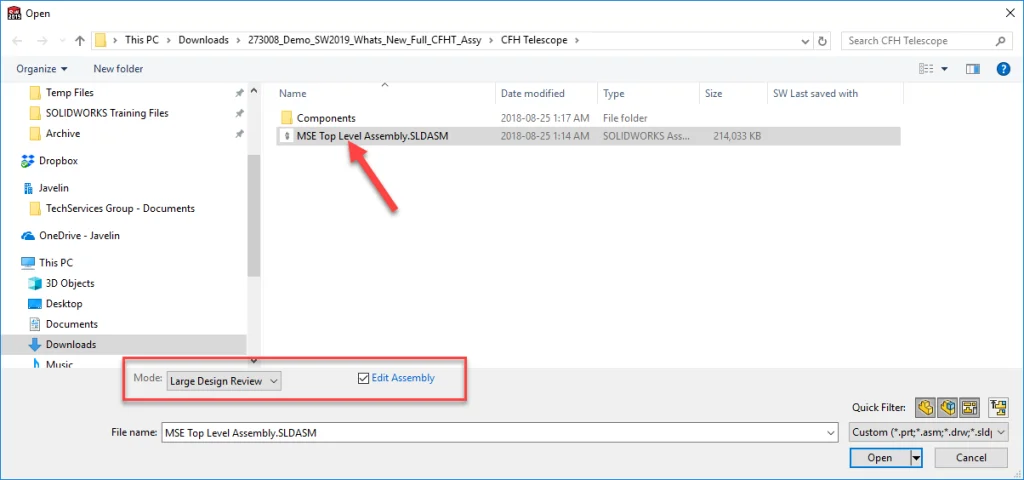Sort by the Size column header

pos(733,93)
